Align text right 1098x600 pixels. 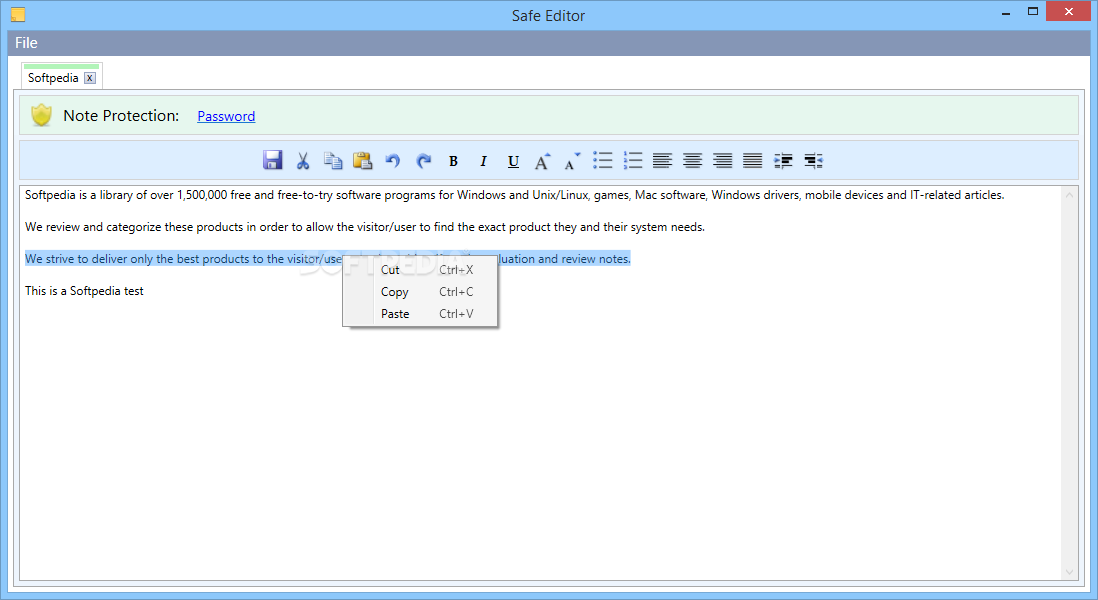pyautogui.click(x=723, y=160)
